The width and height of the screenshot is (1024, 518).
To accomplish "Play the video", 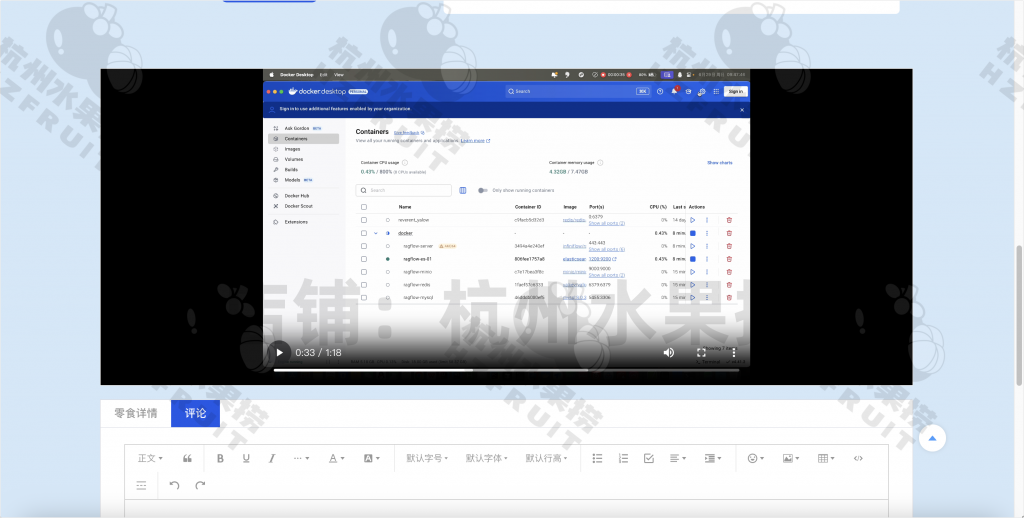I will 280,352.
